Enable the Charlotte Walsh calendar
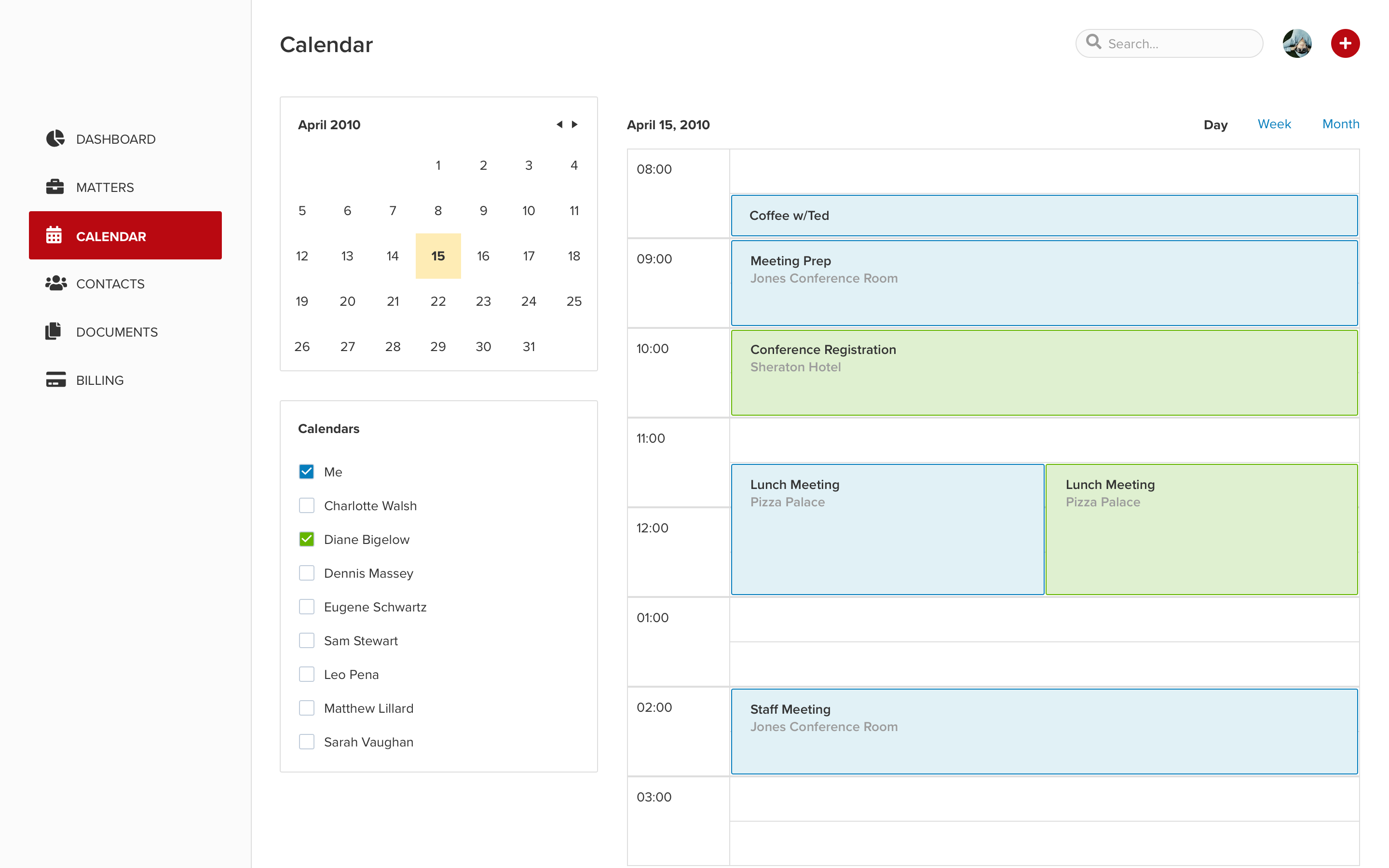Viewport: 1389px width, 868px height. click(307, 505)
